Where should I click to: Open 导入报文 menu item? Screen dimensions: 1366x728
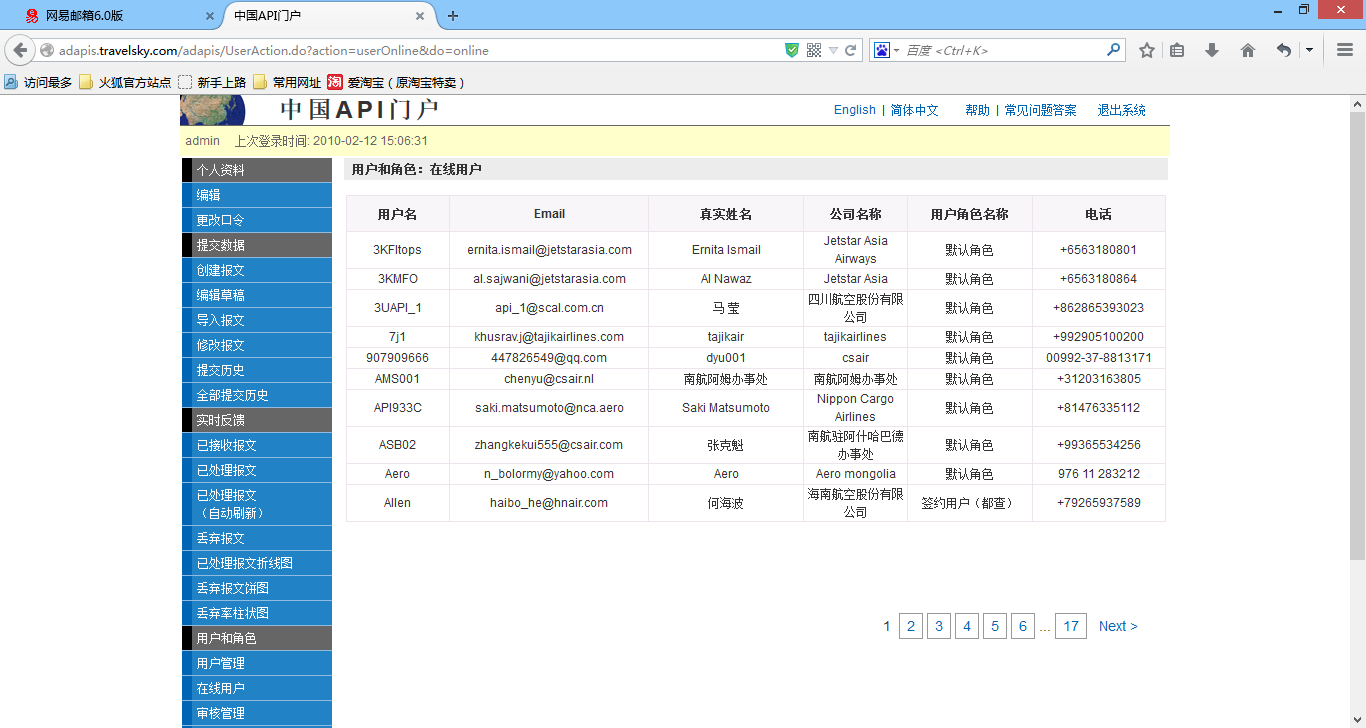(x=257, y=320)
